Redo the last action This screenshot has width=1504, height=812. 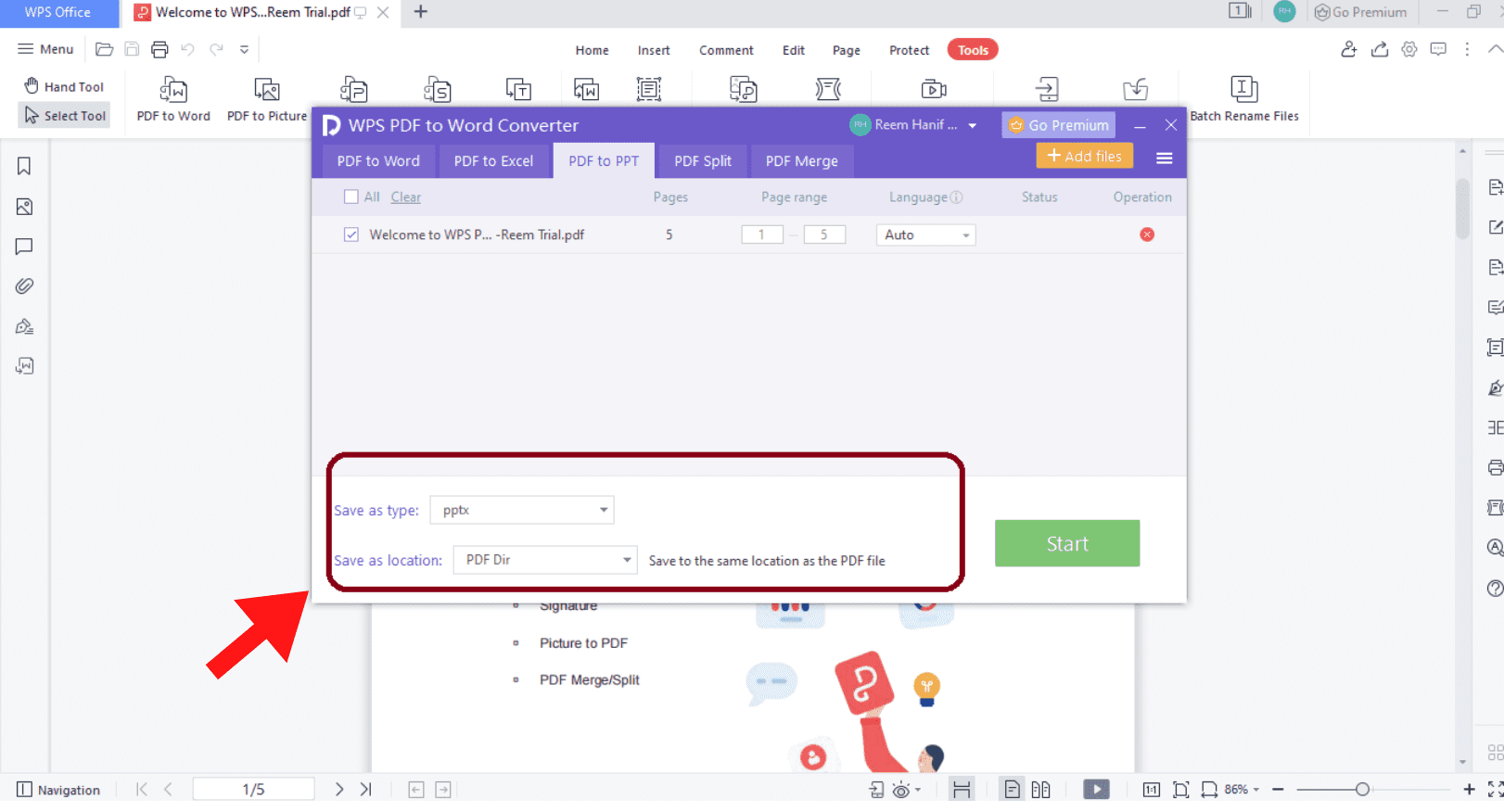[216, 49]
